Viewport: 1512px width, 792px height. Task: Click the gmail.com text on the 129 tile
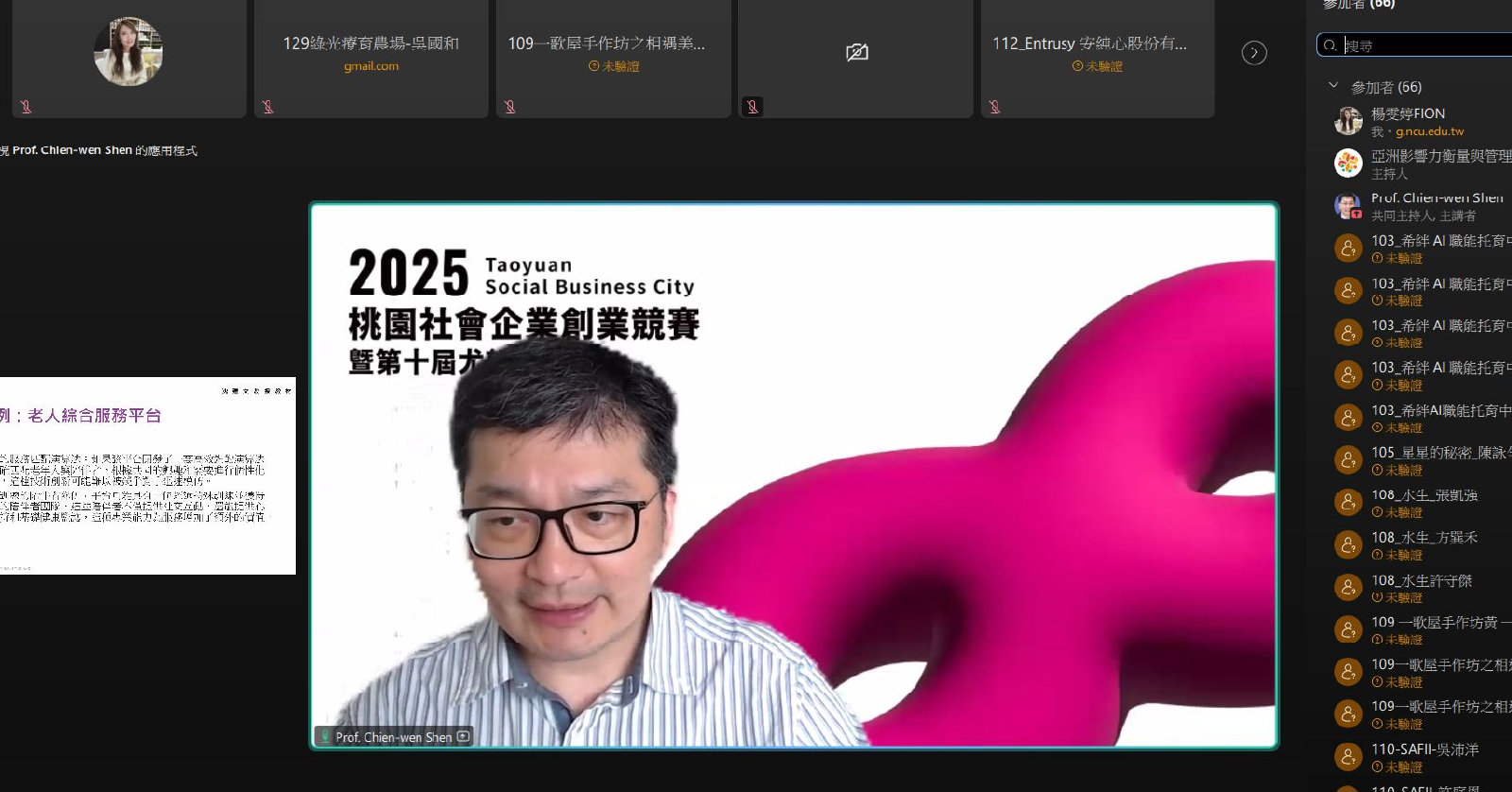coord(371,66)
